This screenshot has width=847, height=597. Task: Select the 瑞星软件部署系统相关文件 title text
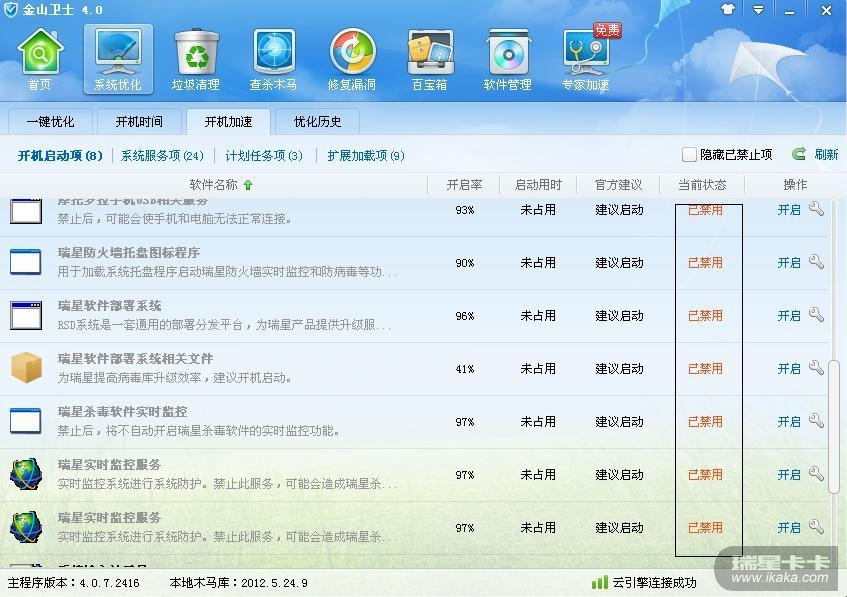(x=135, y=358)
